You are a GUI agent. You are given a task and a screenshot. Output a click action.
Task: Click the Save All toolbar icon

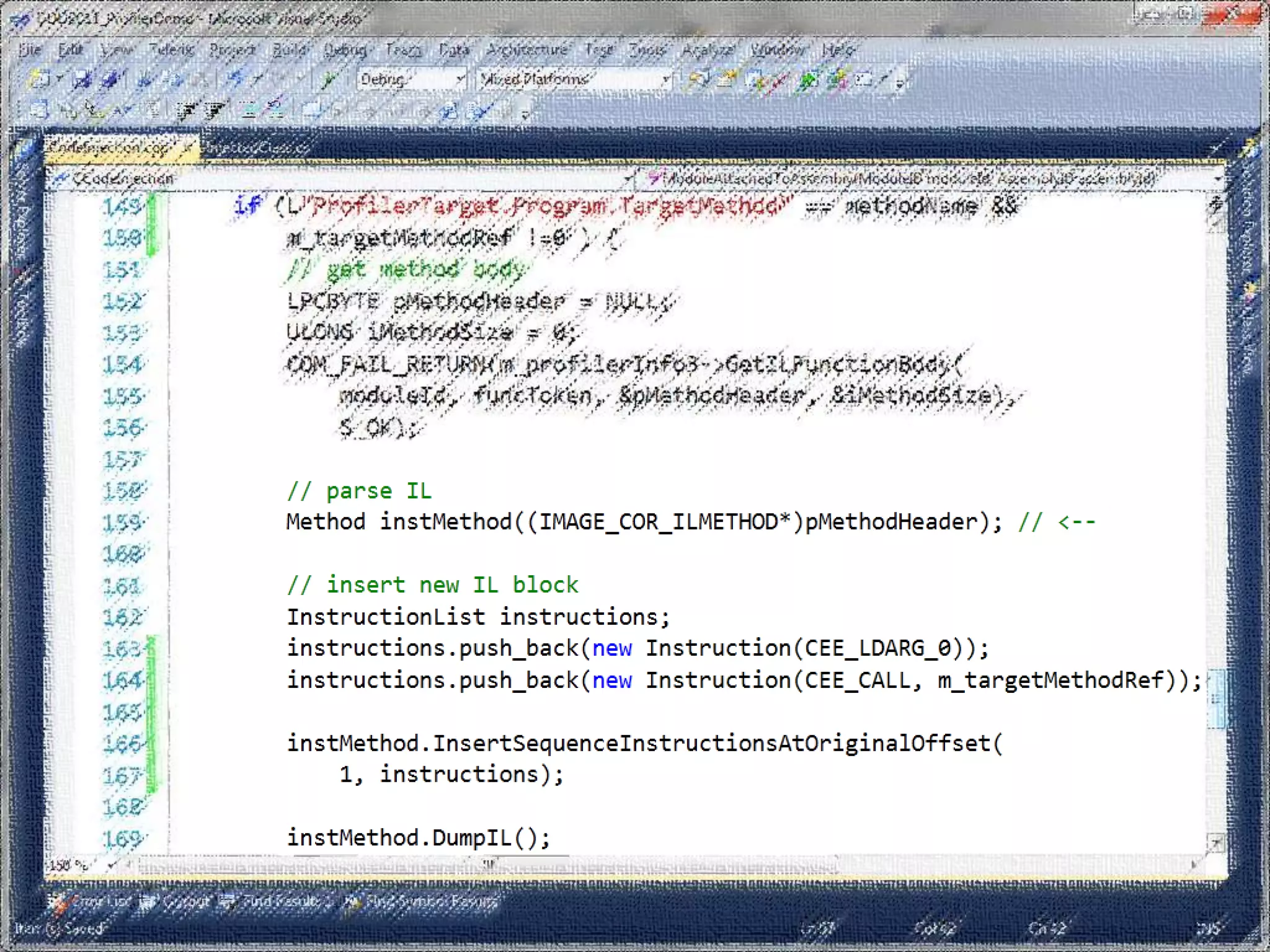click(x=110, y=79)
